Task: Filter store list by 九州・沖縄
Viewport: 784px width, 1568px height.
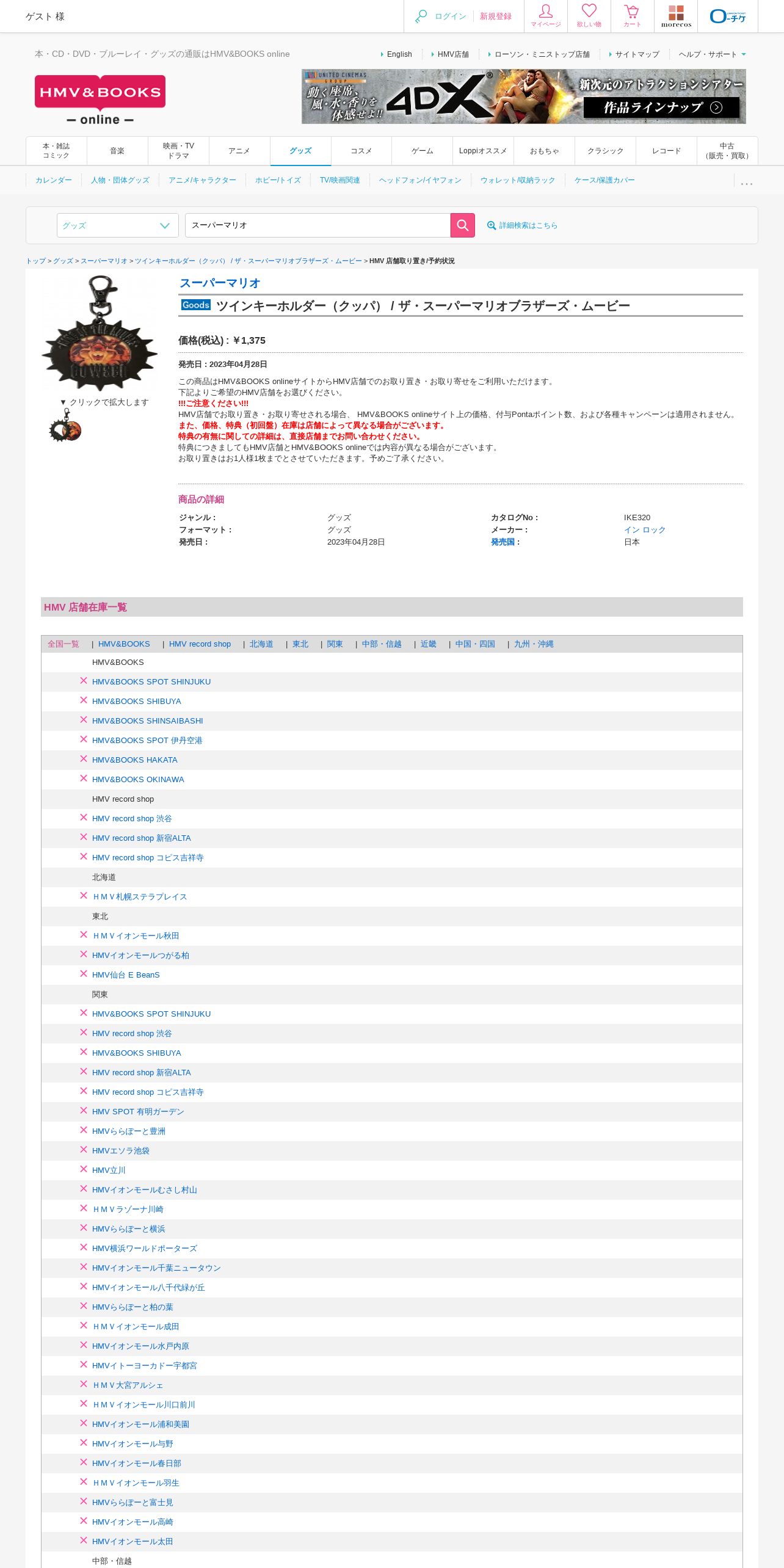Action: pos(534,644)
